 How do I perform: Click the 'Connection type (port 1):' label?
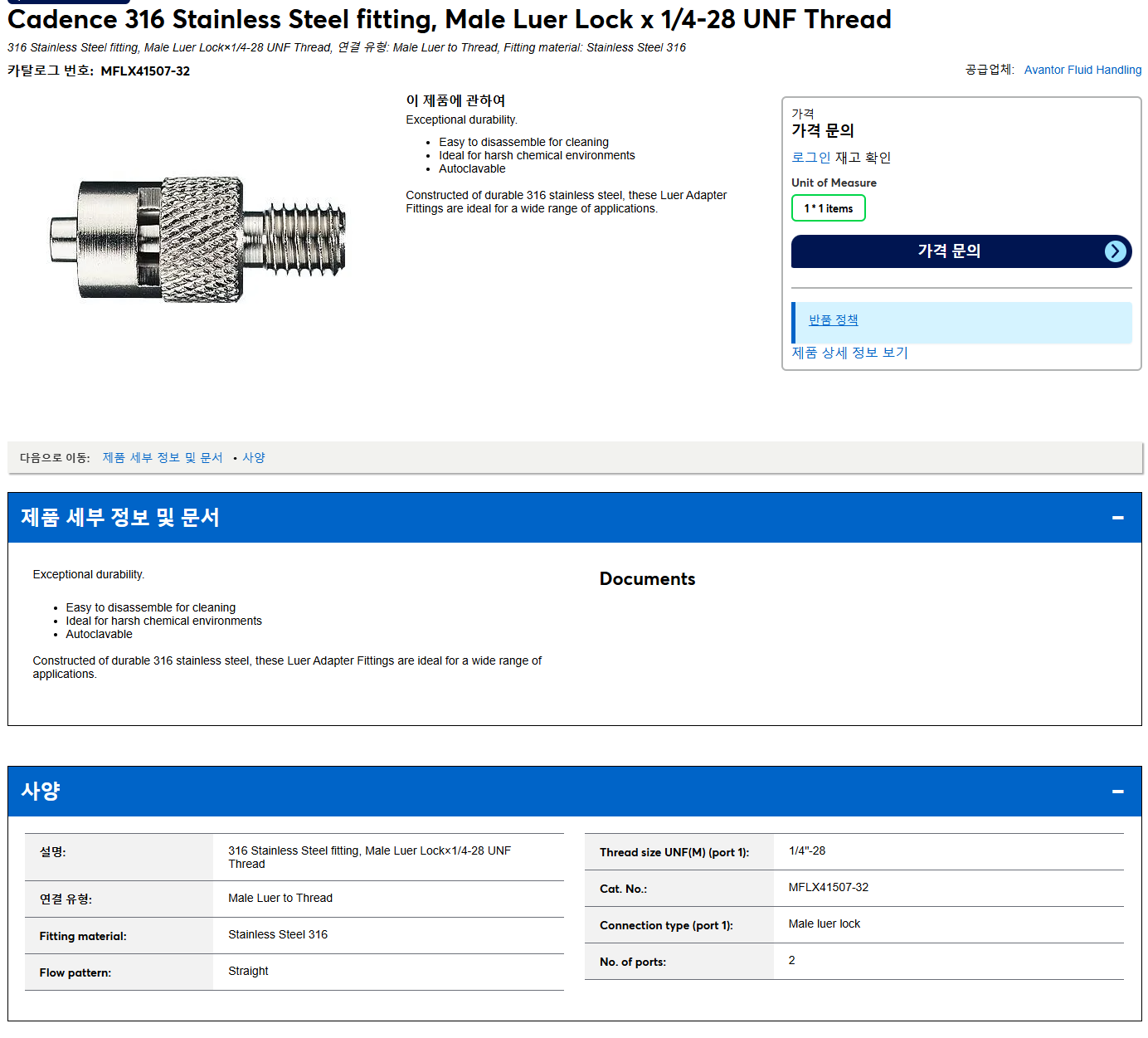(666, 926)
